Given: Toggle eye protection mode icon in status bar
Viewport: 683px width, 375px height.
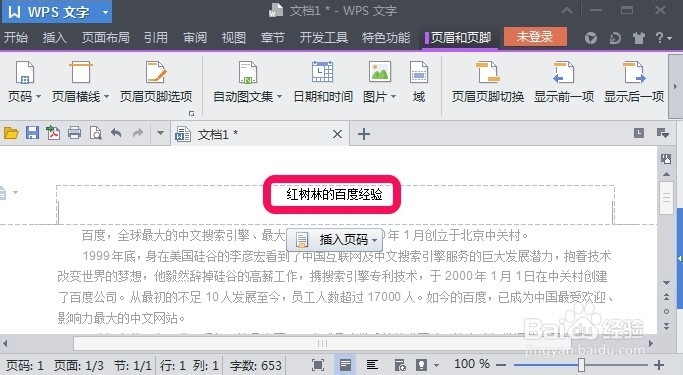Looking at the screenshot, I should 421,365.
